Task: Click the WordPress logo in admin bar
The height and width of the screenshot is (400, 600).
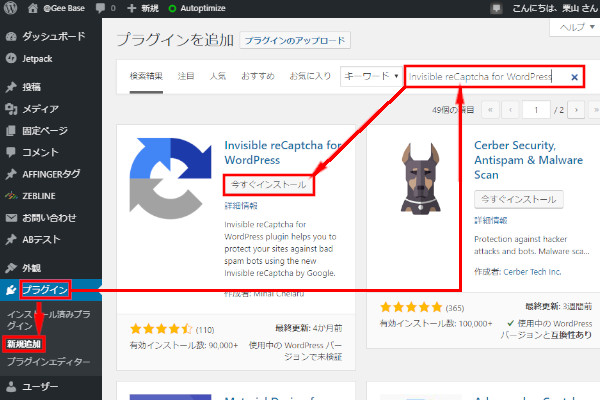Action: (10, 8)
